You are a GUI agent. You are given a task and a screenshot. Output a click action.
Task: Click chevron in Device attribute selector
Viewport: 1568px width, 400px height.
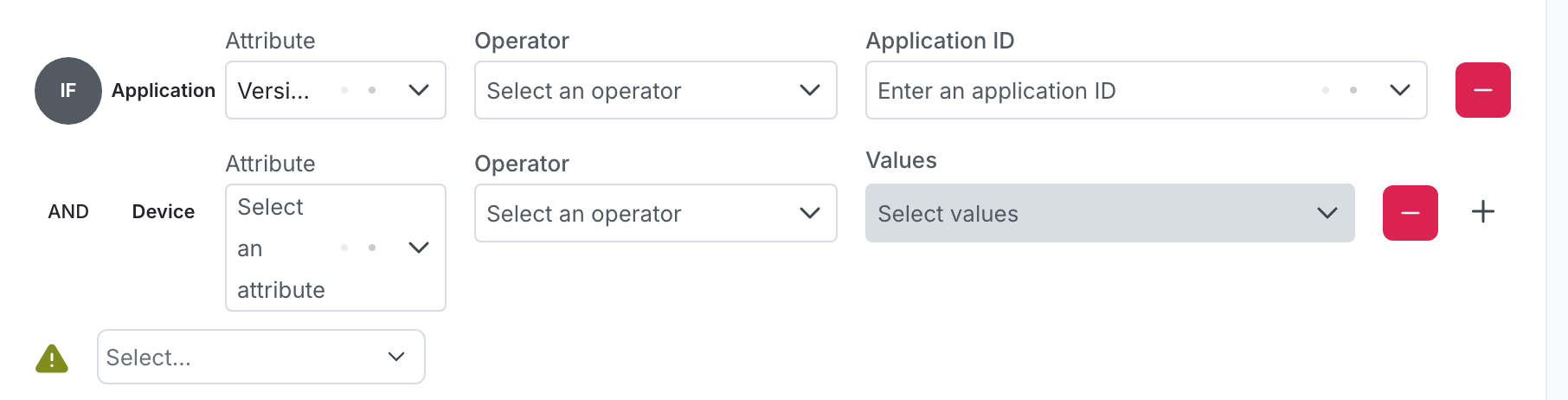coord(419,248)
